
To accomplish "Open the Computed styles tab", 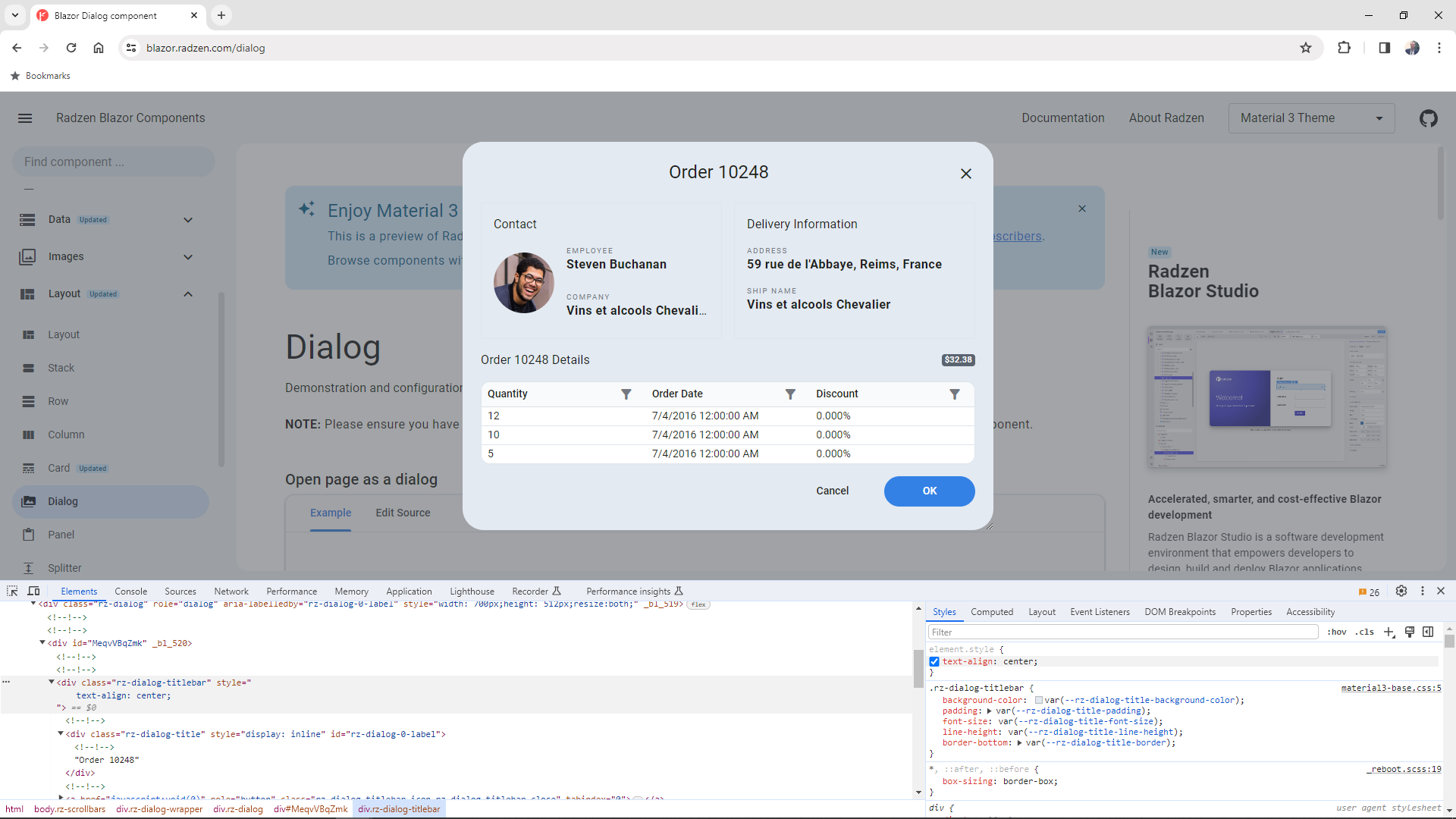I will point(992,612).
